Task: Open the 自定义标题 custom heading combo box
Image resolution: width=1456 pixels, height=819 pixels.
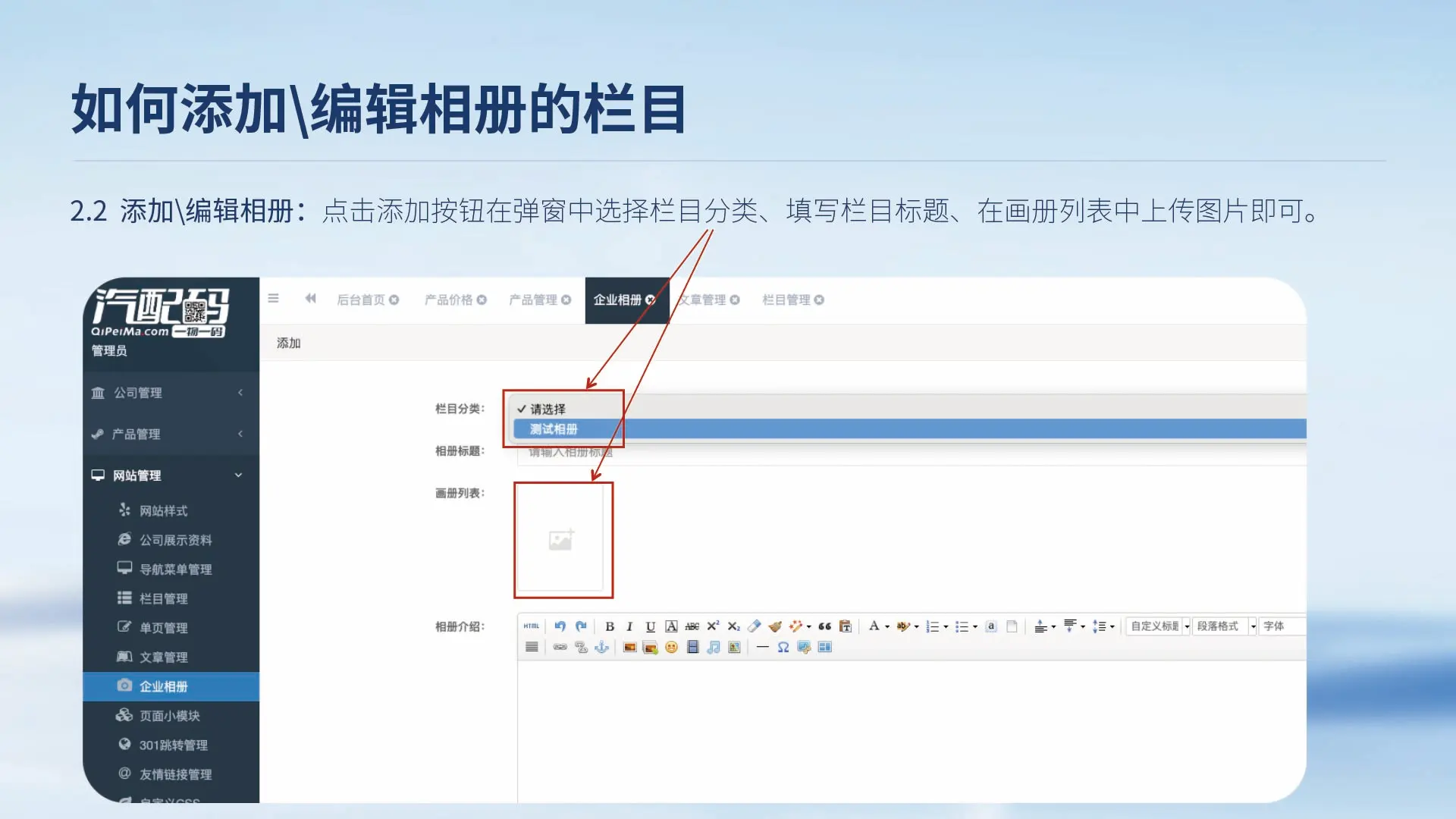Action: [x=1159, y=626]
